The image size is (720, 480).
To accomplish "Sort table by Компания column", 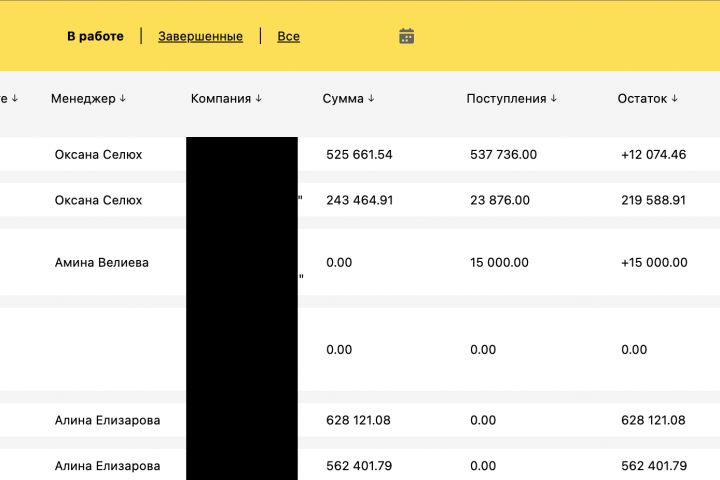I will (x=226, y=99).
